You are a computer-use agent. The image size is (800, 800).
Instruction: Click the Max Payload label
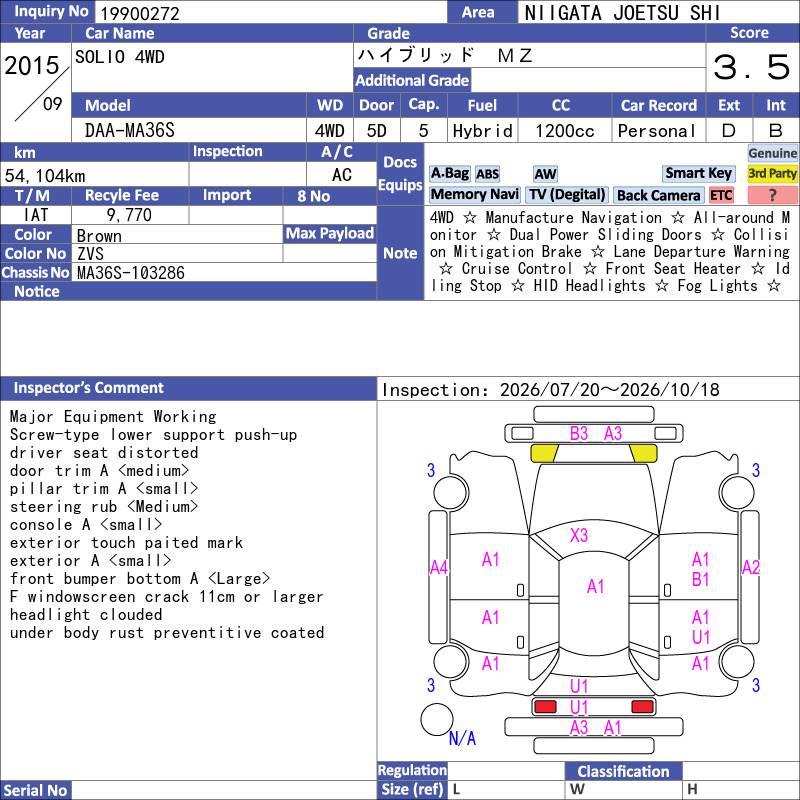330,233
